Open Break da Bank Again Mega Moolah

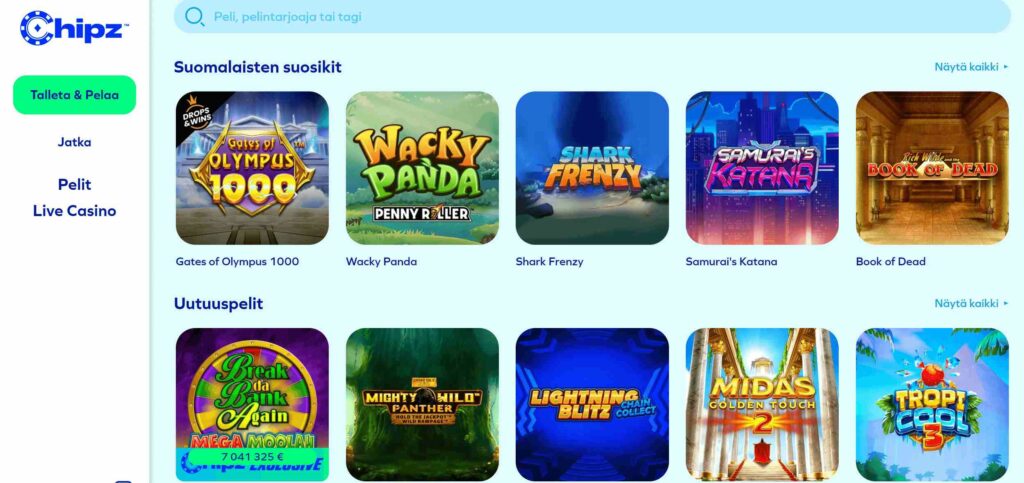click(252, 404)
